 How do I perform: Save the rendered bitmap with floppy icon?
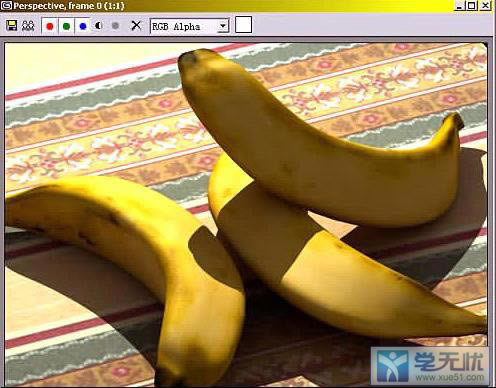coord(12,26)
